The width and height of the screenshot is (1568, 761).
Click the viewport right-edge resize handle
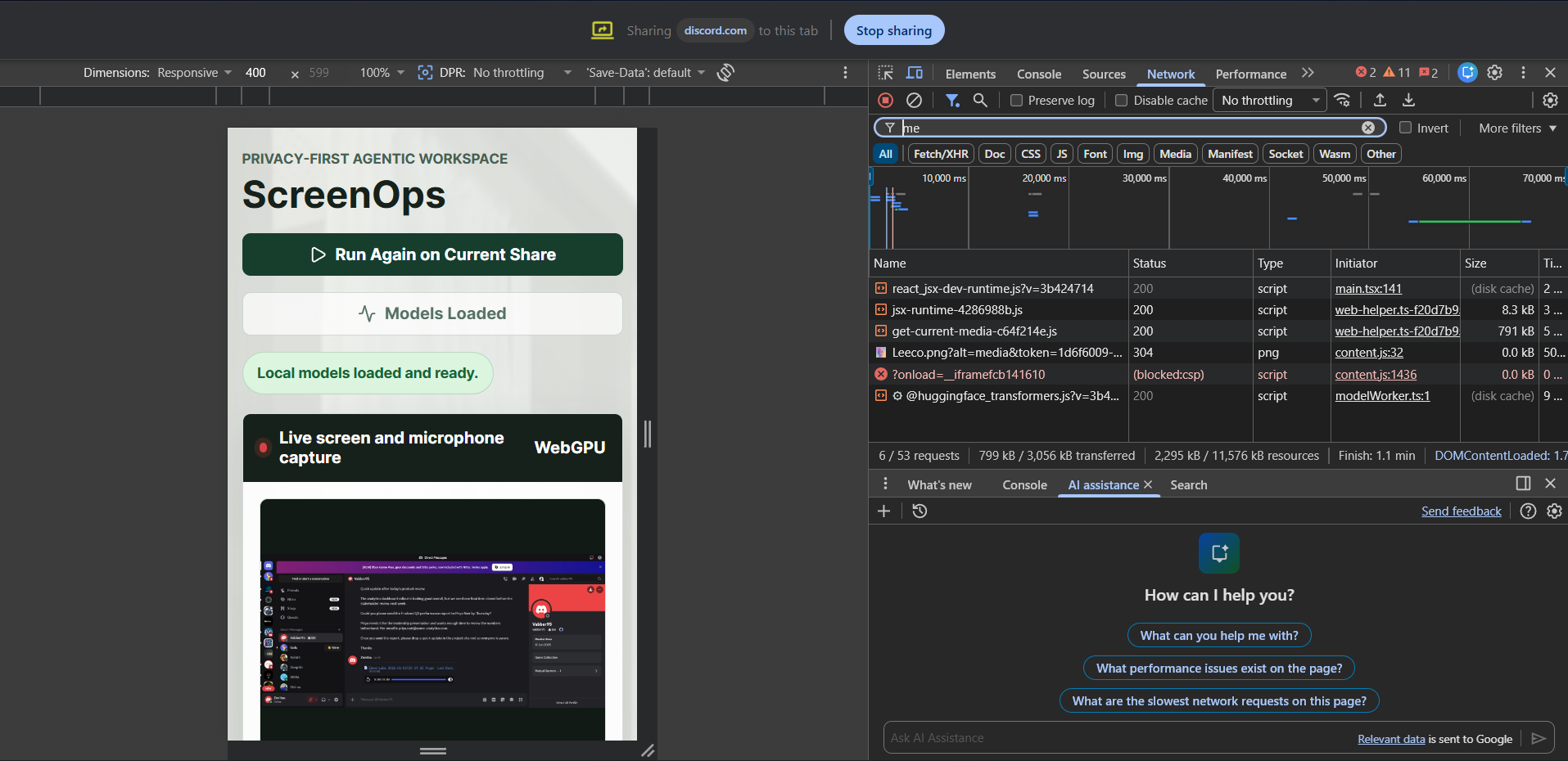648,434
